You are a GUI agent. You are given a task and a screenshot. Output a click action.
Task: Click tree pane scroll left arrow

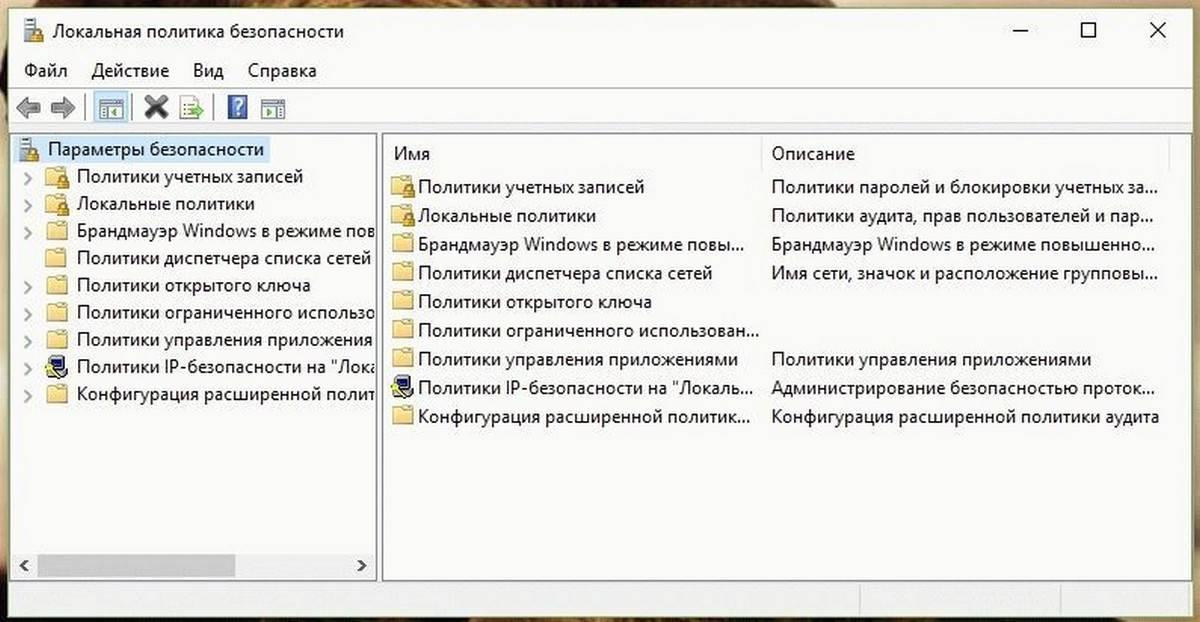26,566
